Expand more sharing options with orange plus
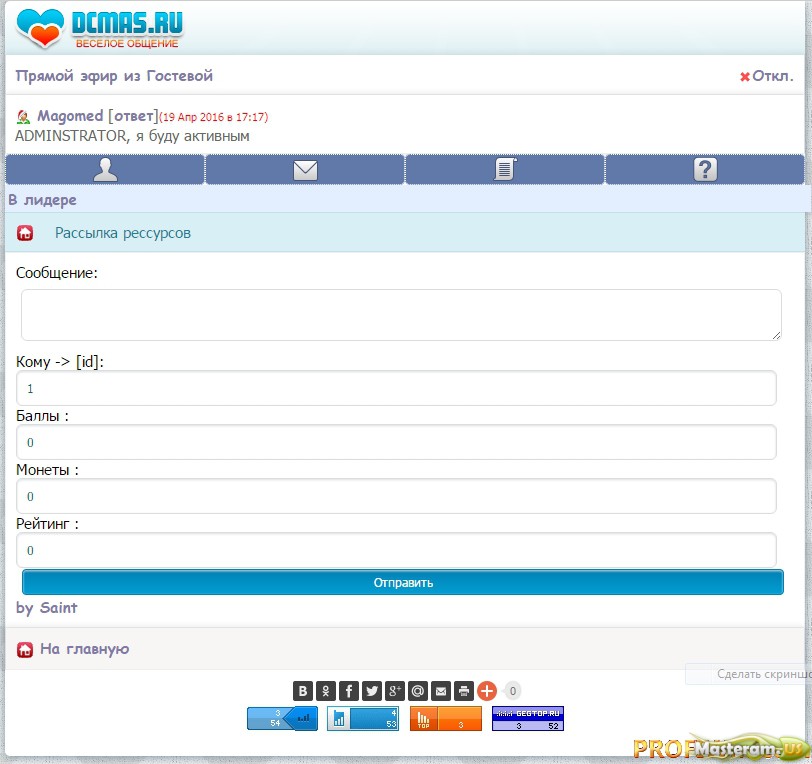 487,691
